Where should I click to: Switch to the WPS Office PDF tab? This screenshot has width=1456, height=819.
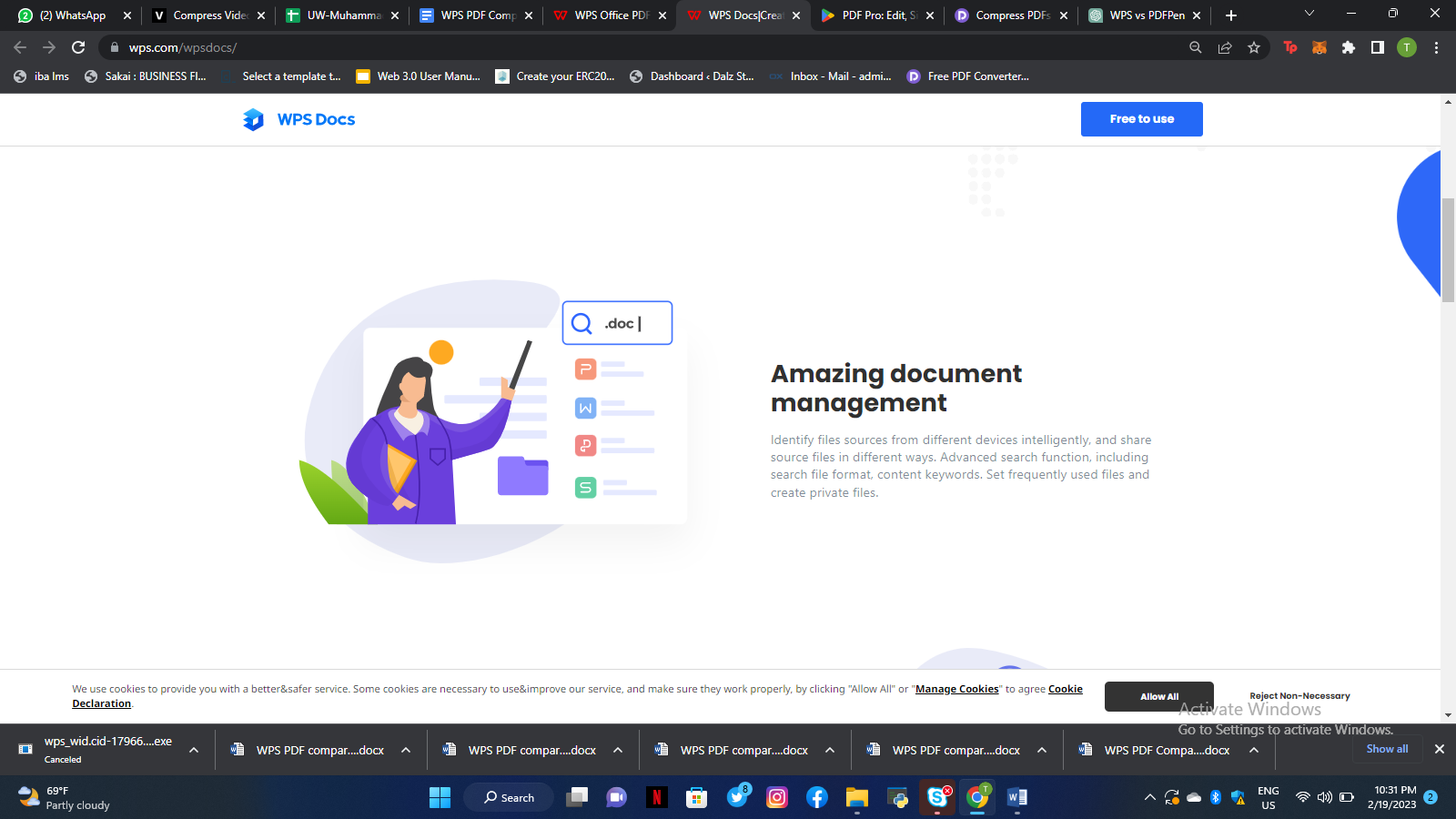click(611, 15)
